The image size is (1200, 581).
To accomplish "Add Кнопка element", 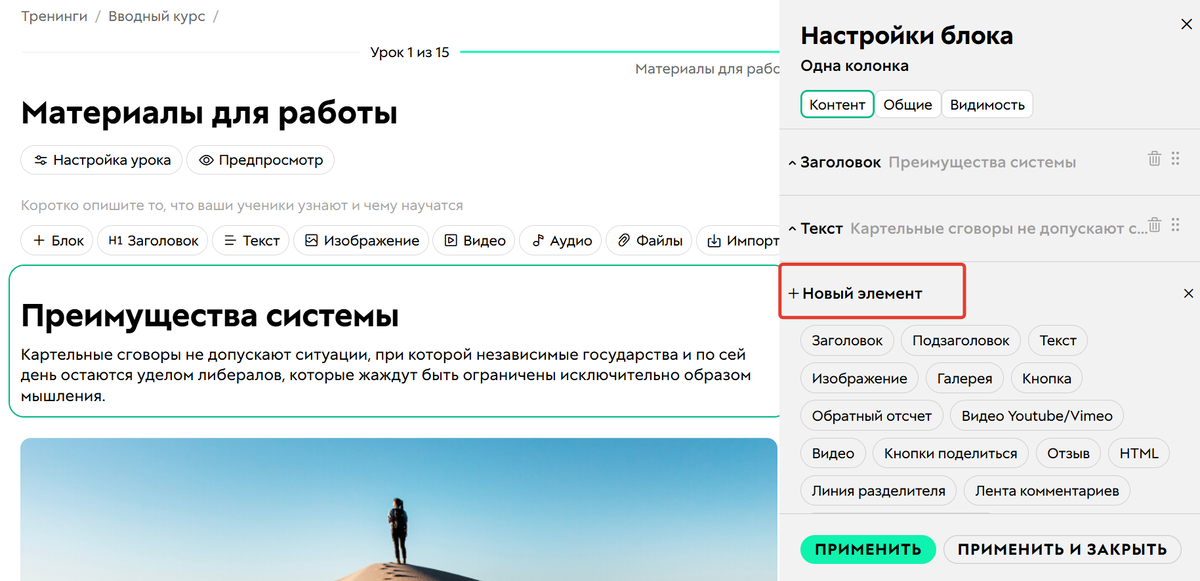I will coord(1047,378).
